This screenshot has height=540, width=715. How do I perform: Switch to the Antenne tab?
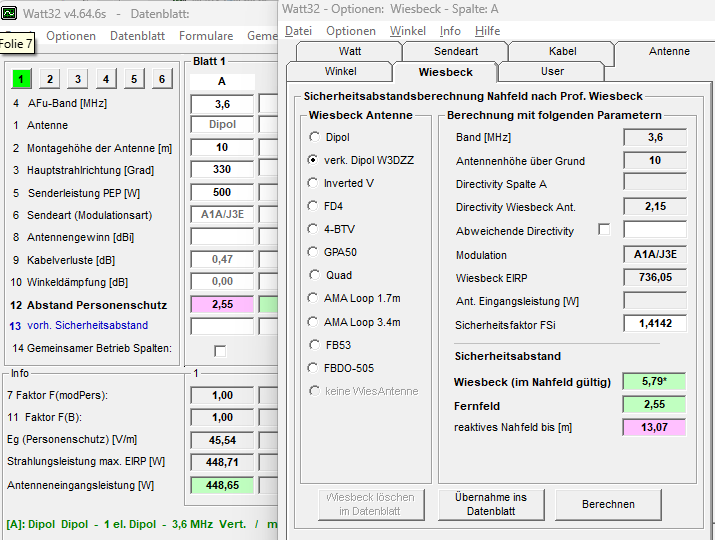(668, 51)
